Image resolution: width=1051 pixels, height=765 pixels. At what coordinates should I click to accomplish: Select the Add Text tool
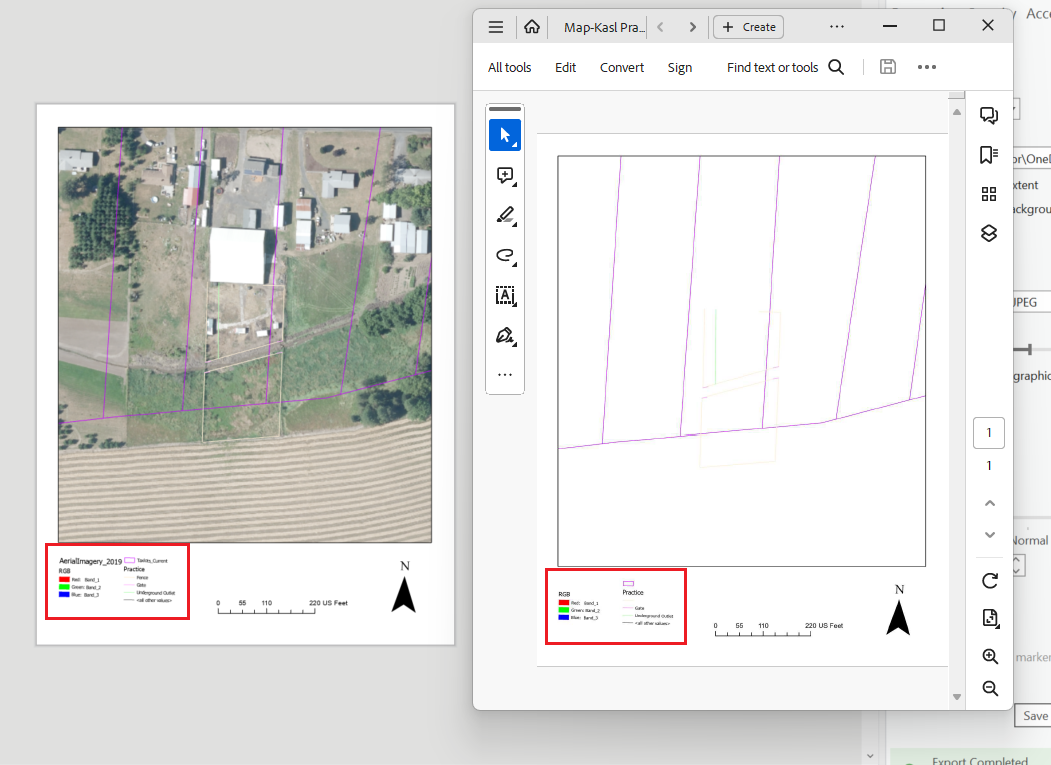coord(505,295)
